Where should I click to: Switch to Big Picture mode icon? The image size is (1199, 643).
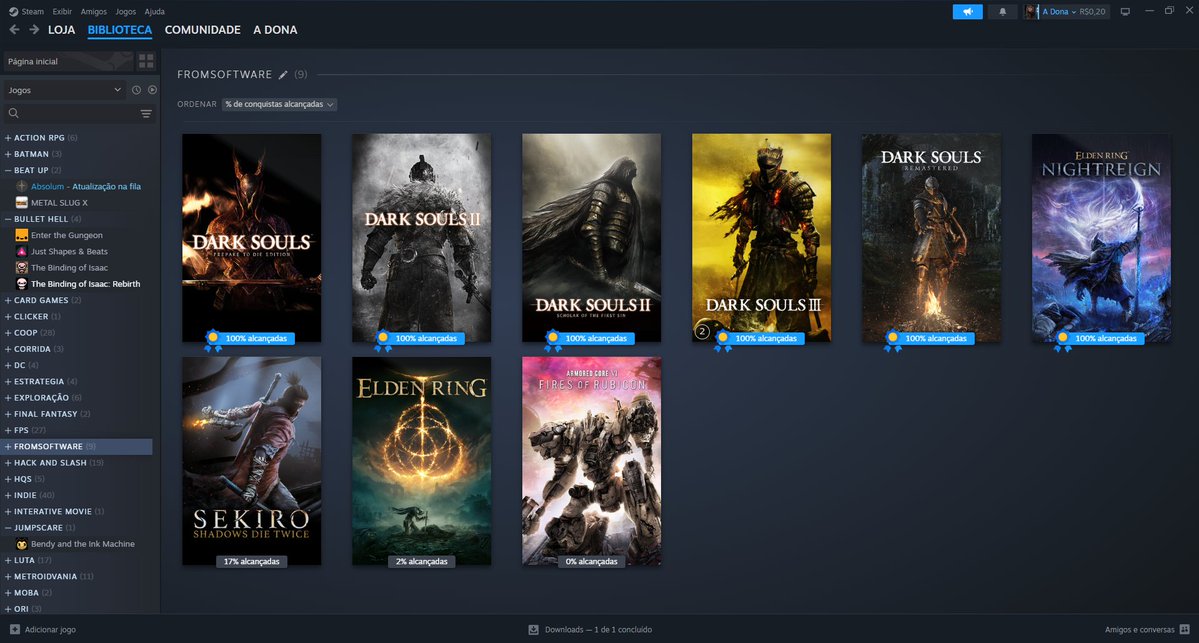tap(1125, 11)
